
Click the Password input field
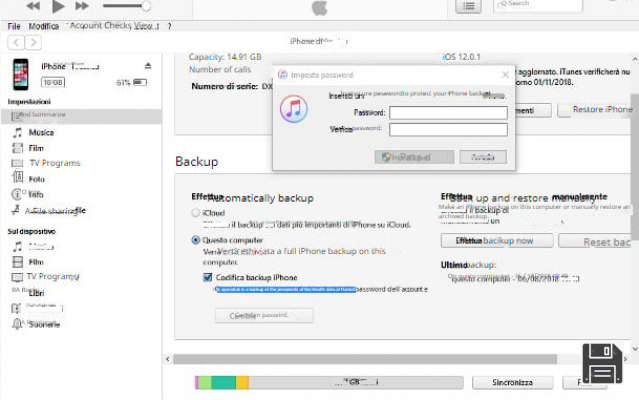click(x=448, y=112)
